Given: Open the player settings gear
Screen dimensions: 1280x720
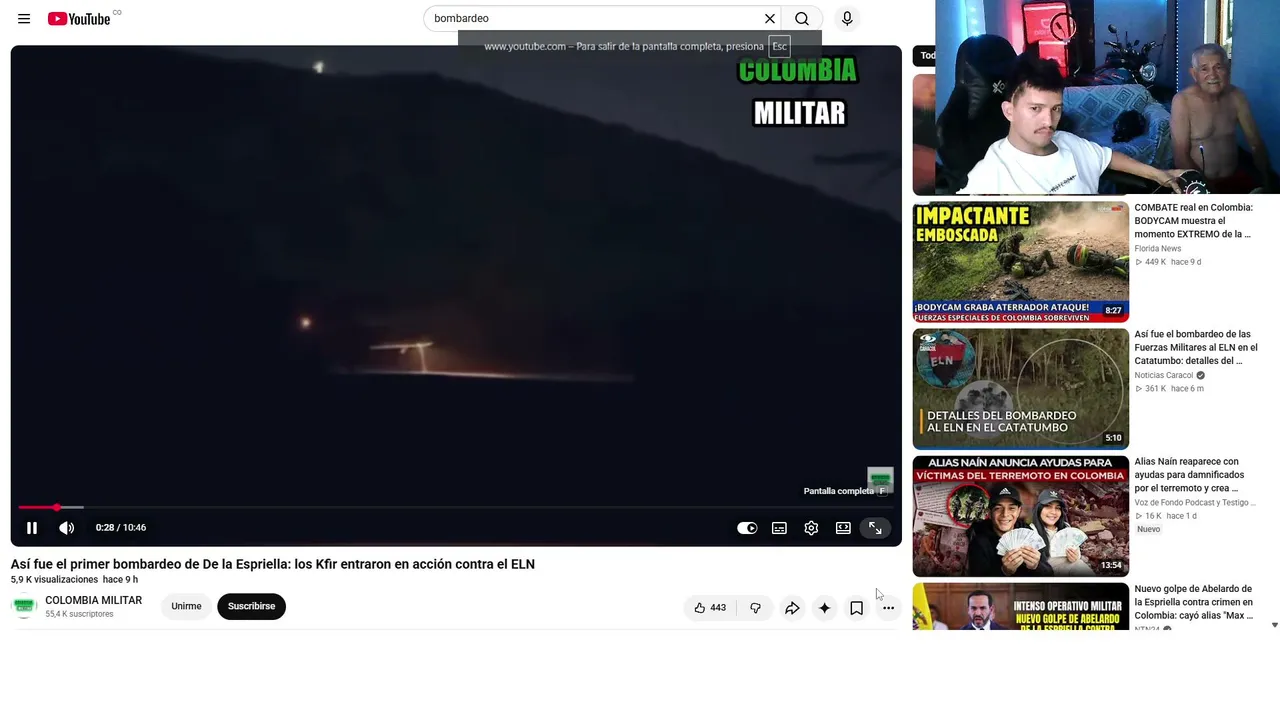Looking at the screenshot, I should 811,528.
